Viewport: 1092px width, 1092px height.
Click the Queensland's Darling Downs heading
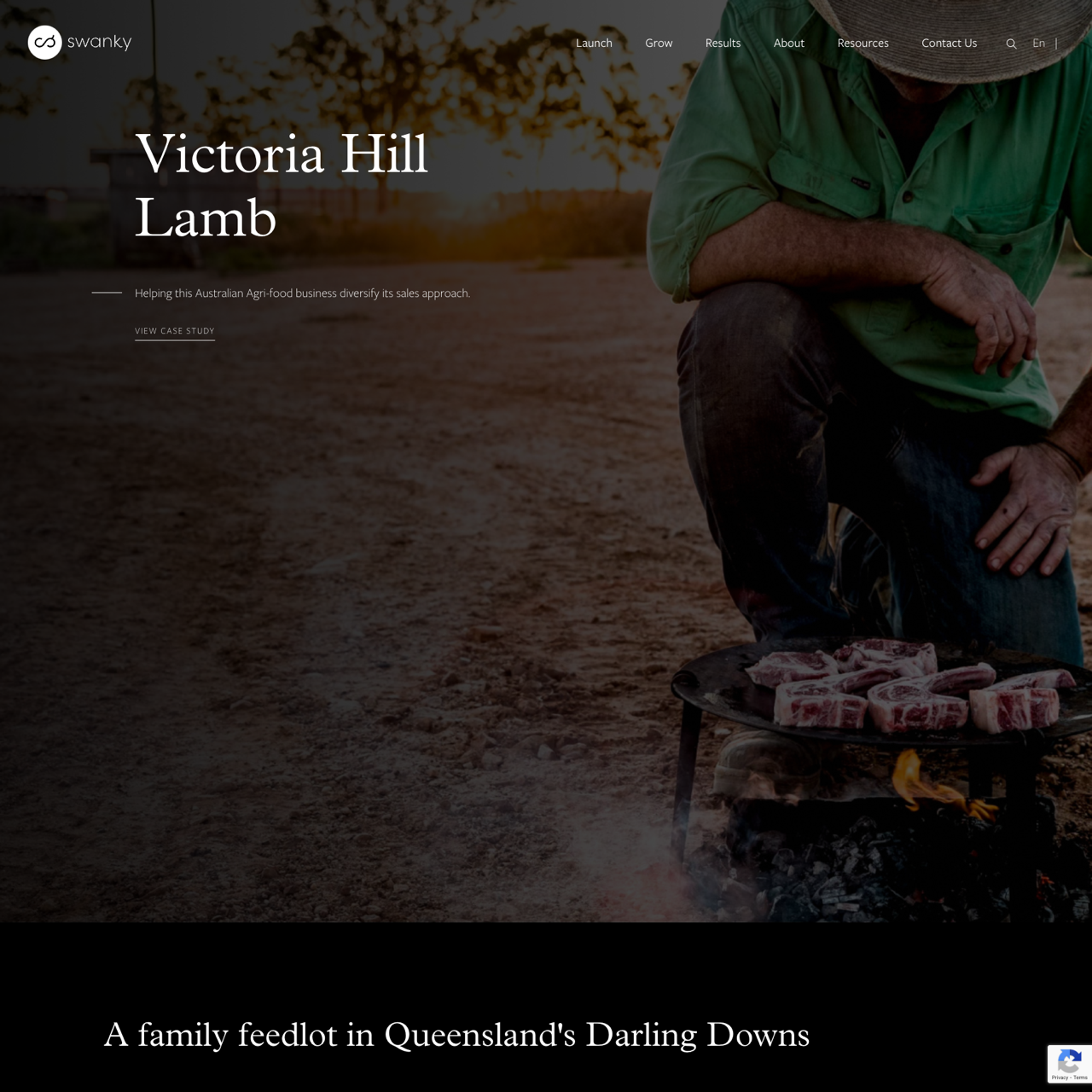(x=456, y=1035)
